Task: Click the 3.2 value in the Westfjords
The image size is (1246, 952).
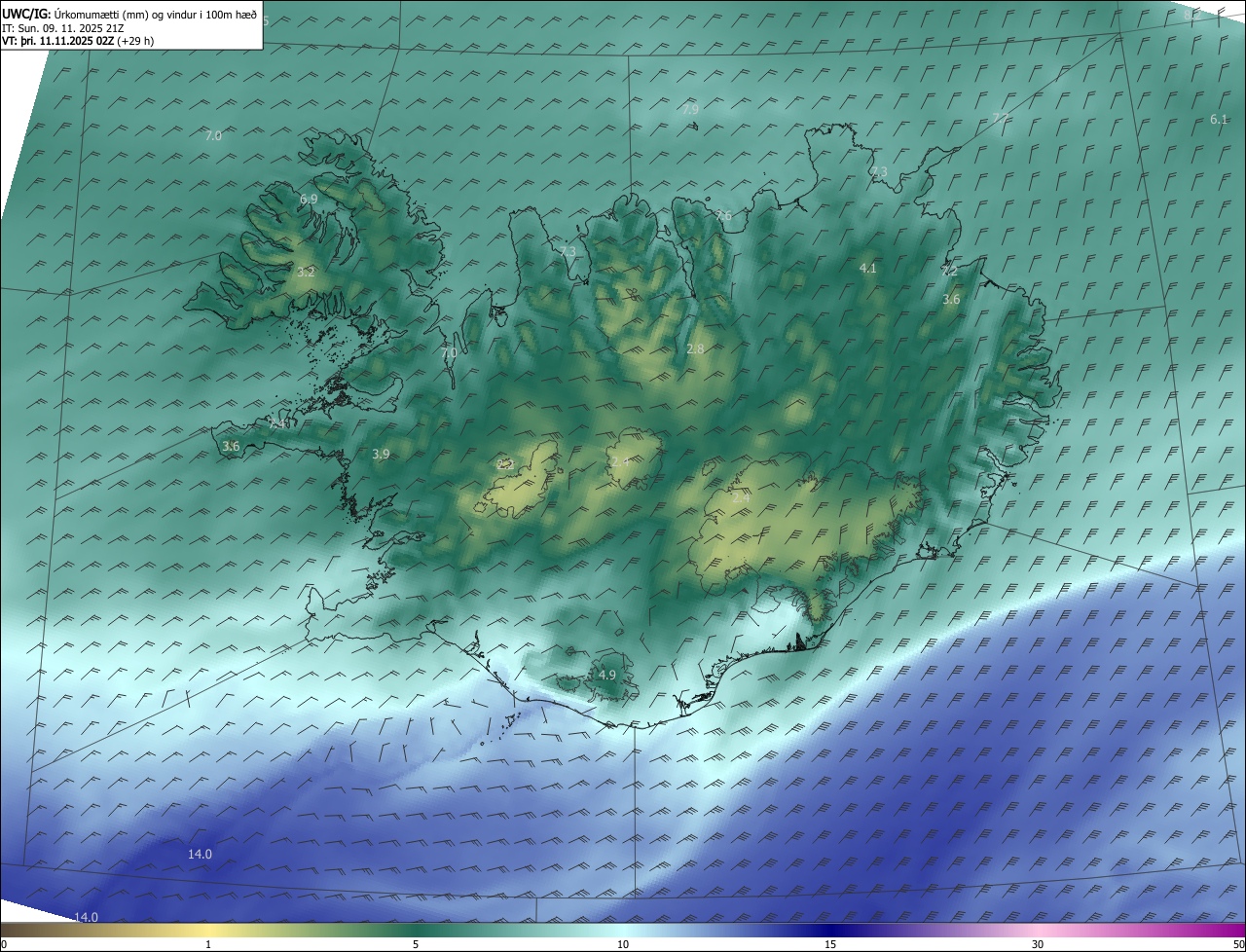Action: tap(306, 273)
